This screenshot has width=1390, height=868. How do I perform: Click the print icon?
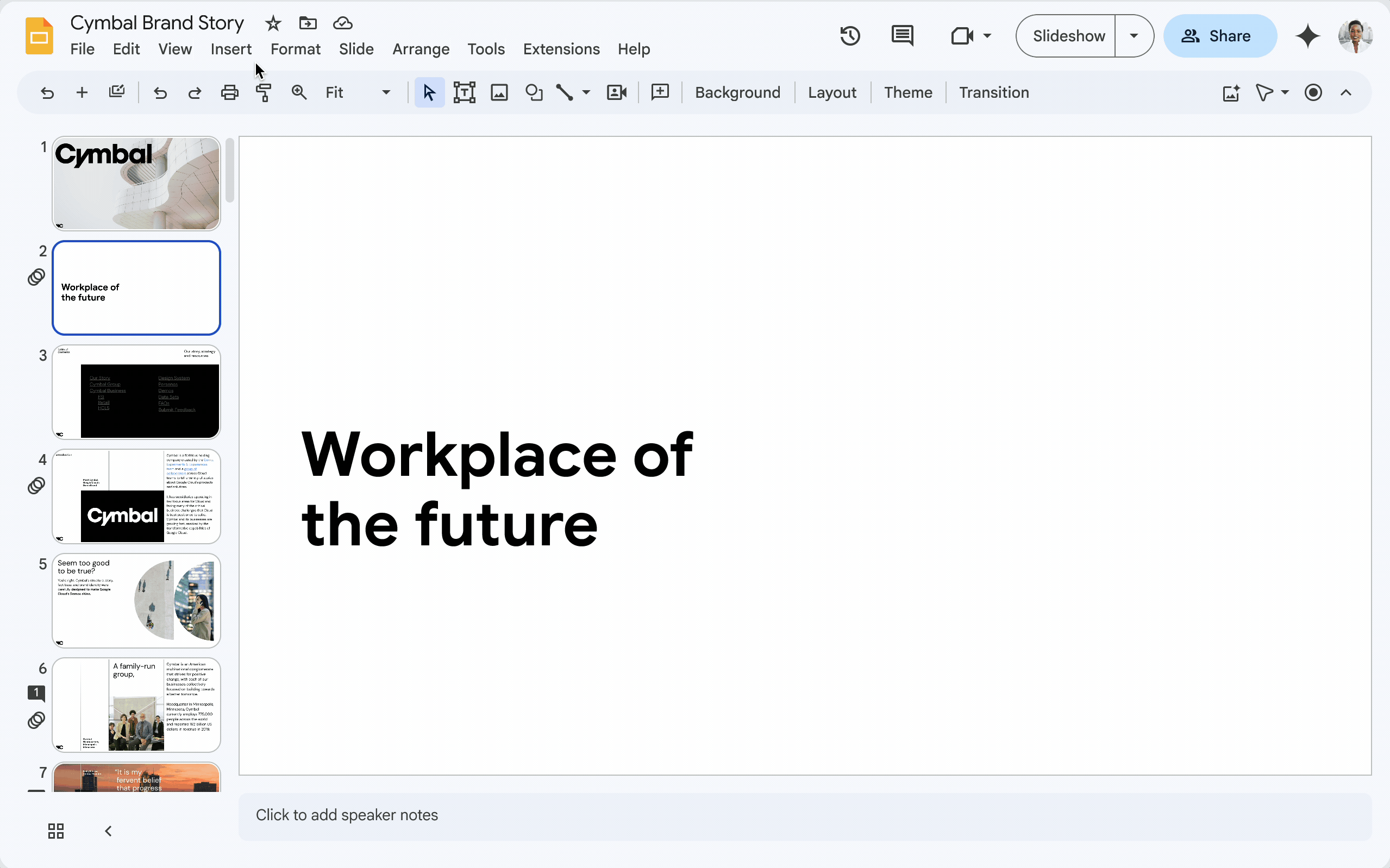pos(230,92)
